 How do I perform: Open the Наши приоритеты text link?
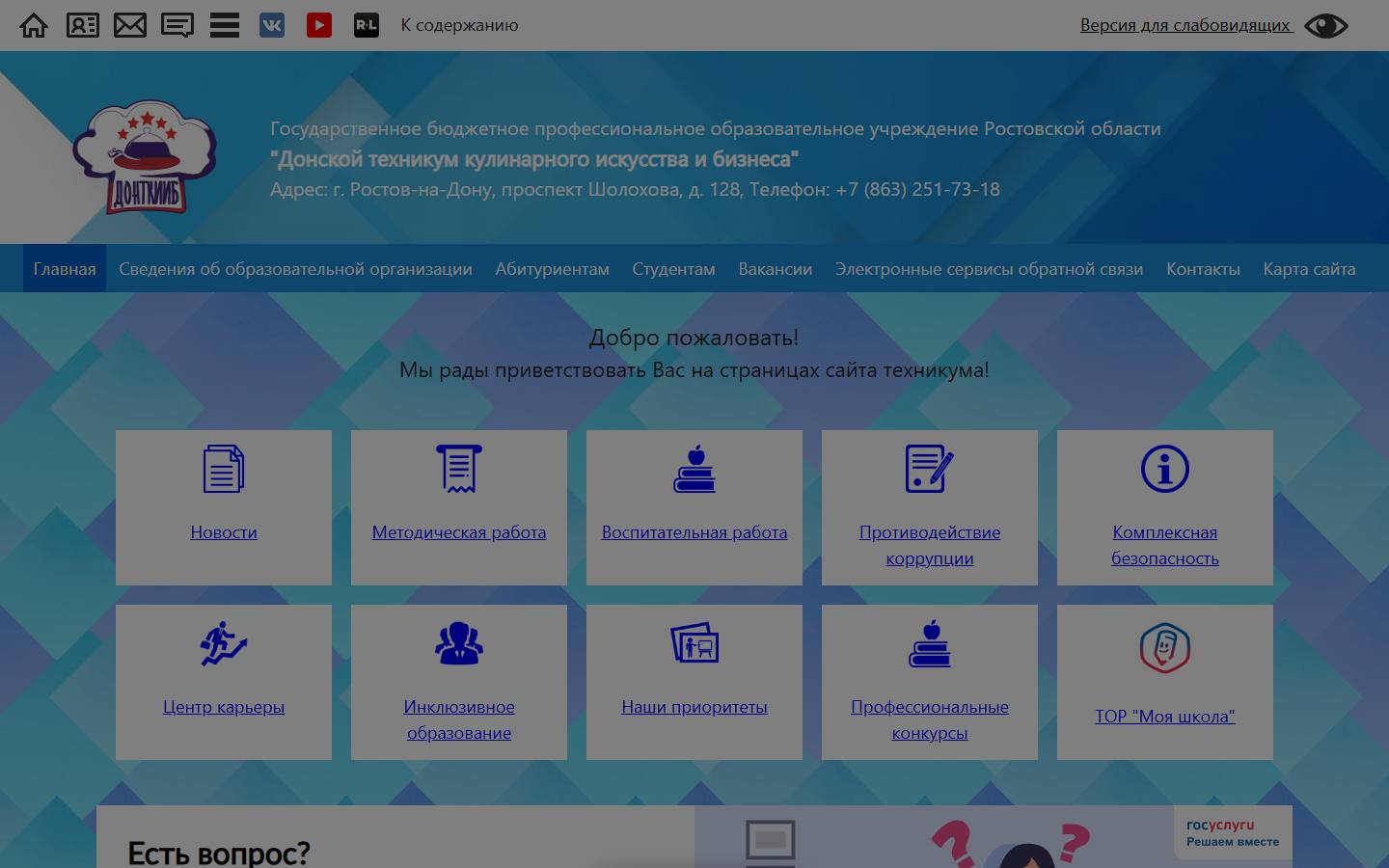click(694, 707)
